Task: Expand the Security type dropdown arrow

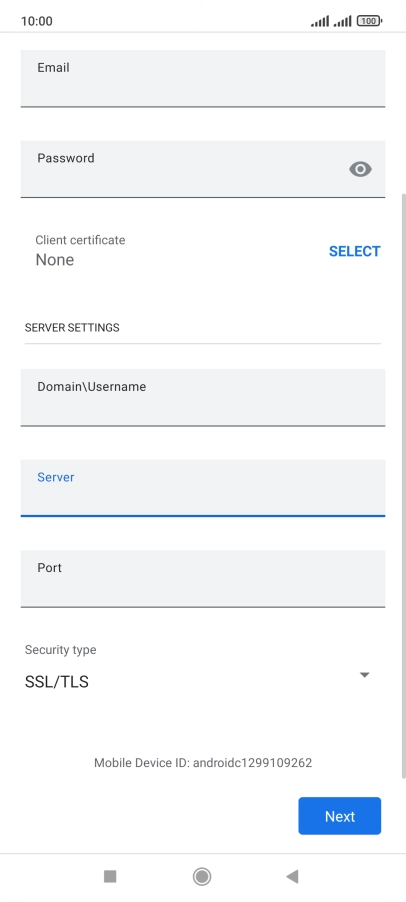Action: coord(364,675)
